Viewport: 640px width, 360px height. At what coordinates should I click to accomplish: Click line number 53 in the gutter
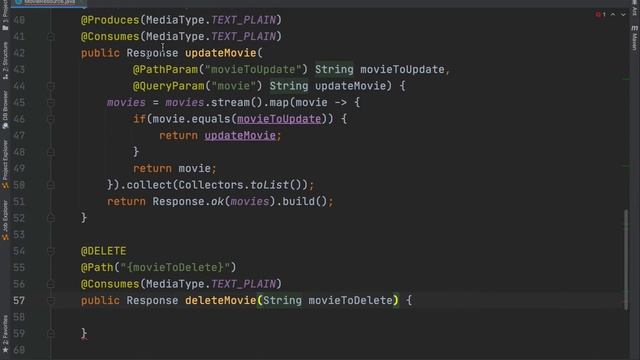coord(19,235)
